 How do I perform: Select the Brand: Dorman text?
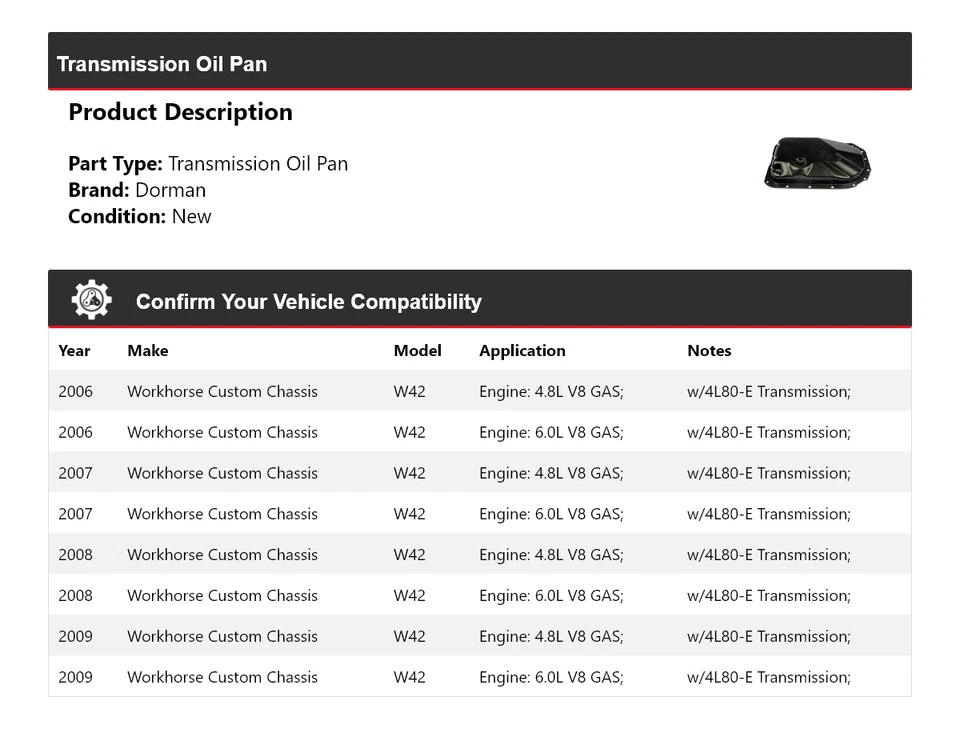coord(137,190)
